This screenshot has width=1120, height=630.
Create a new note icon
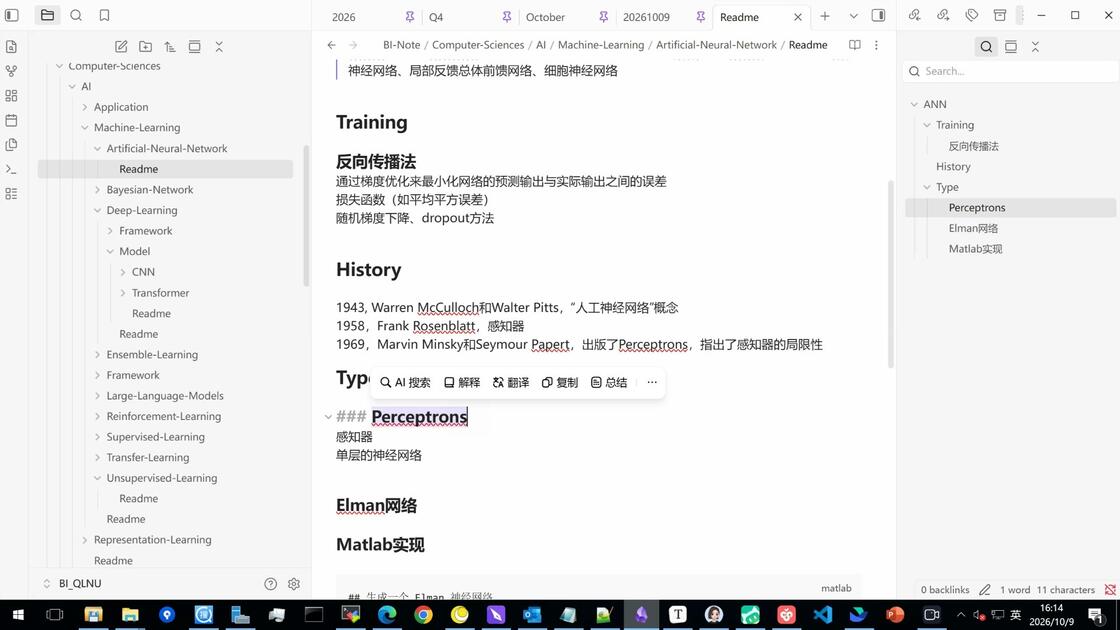tap(121, 46)
